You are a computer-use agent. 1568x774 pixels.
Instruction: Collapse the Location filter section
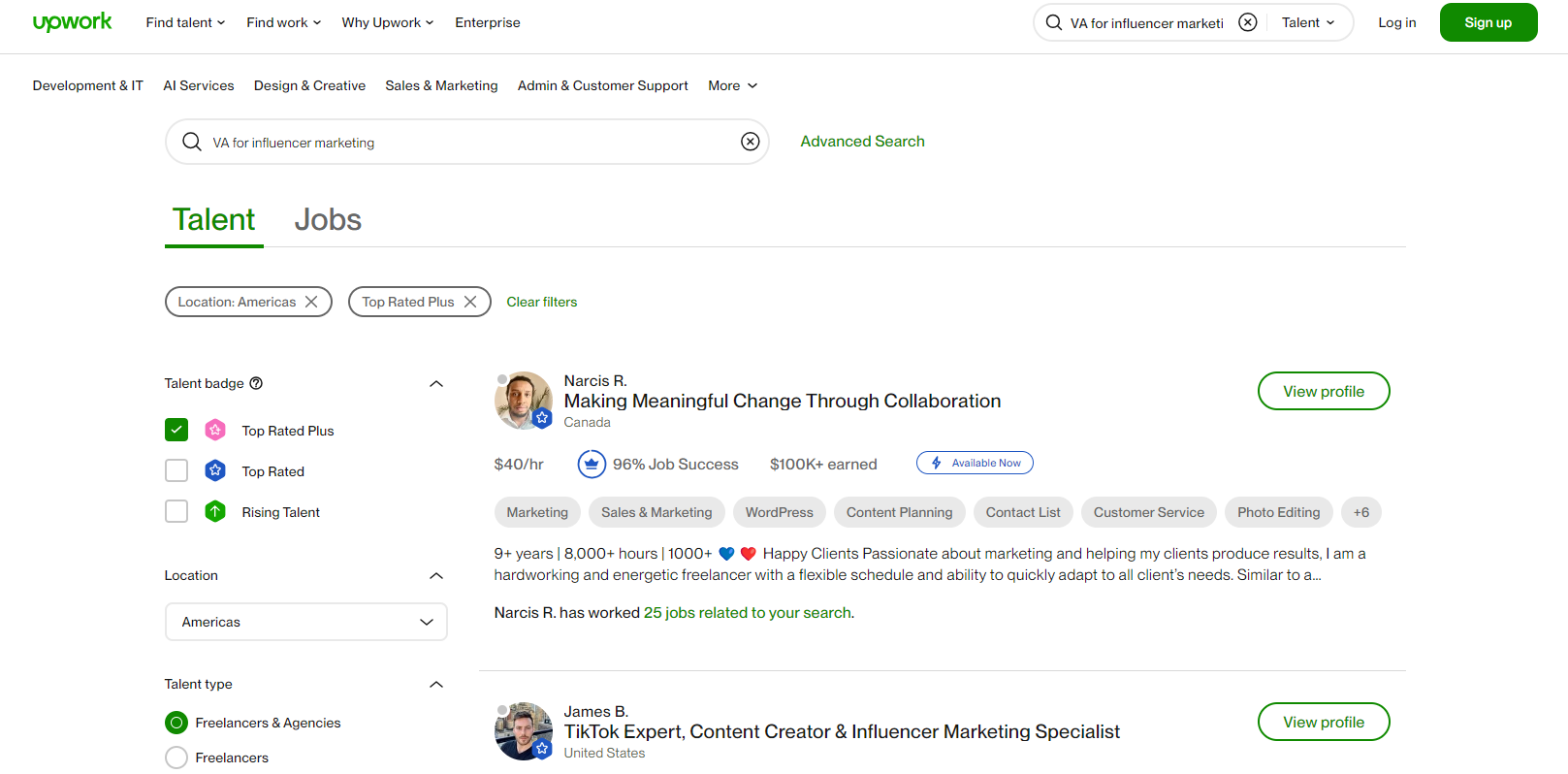click(436, 575)
